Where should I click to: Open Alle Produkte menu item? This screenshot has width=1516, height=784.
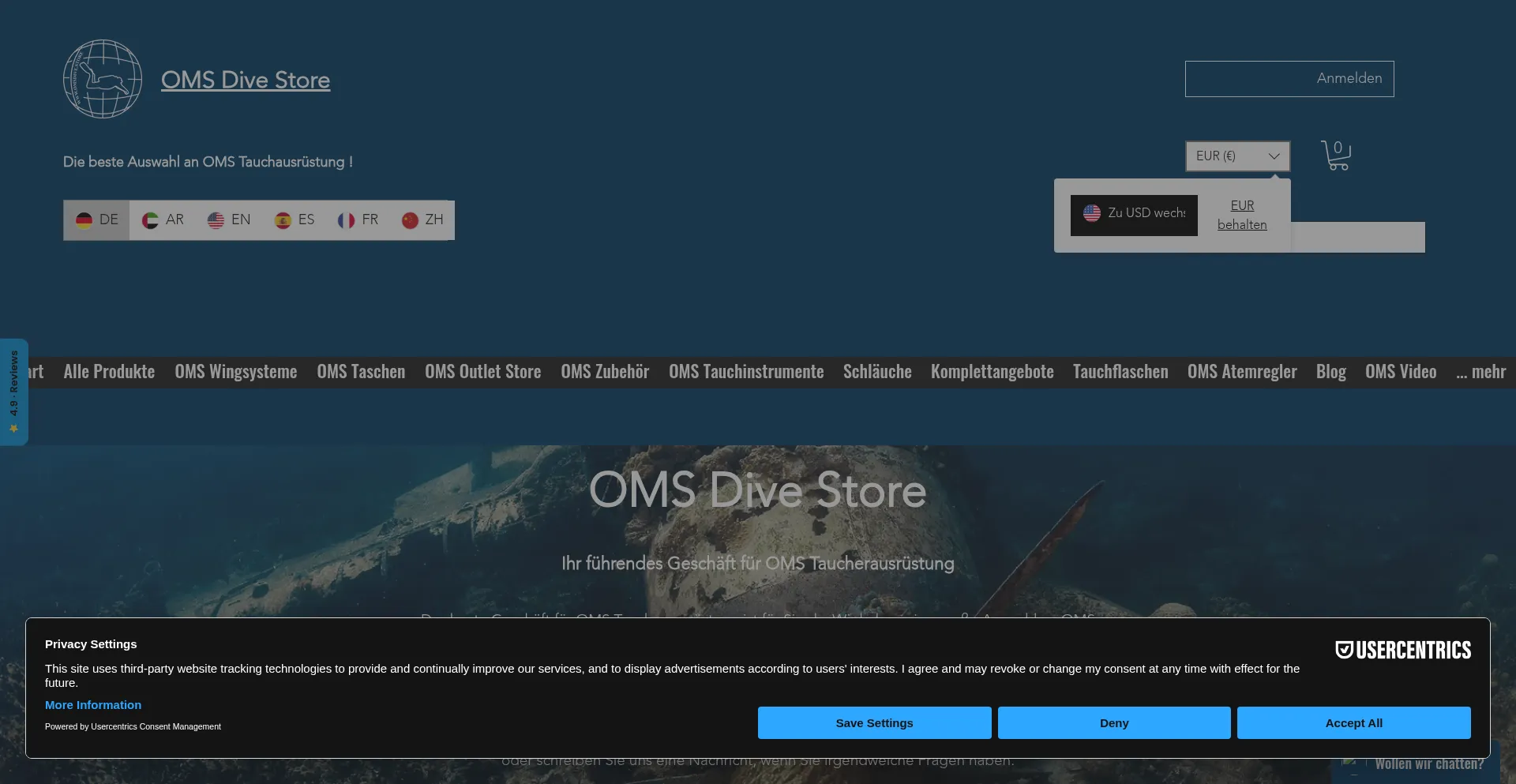[109, 371]
